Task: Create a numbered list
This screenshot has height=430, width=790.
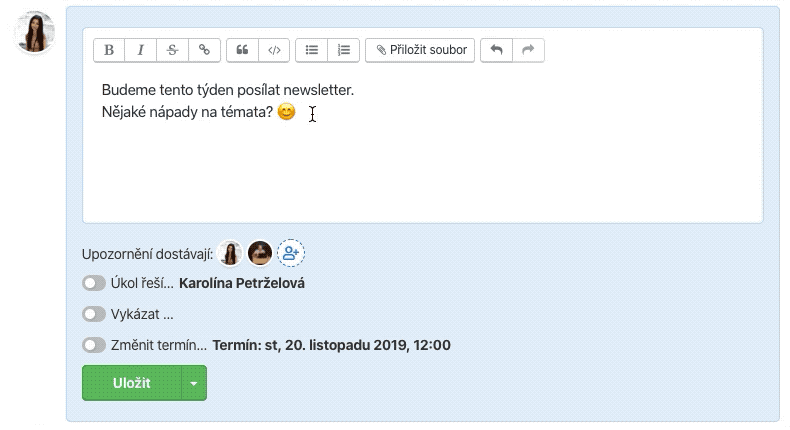Action: (x=344, y=50)
